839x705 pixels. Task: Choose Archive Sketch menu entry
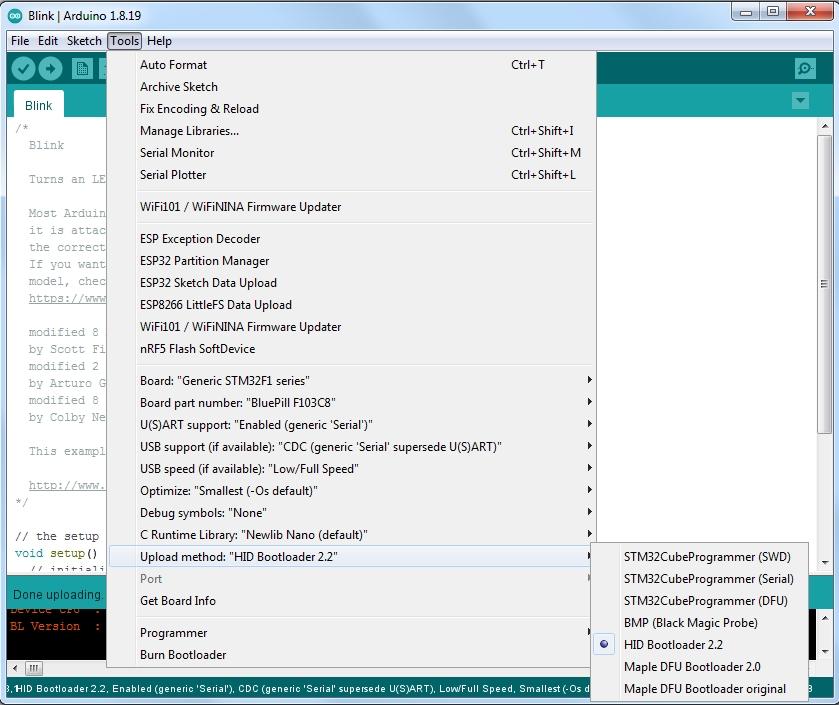click(352, 87)
